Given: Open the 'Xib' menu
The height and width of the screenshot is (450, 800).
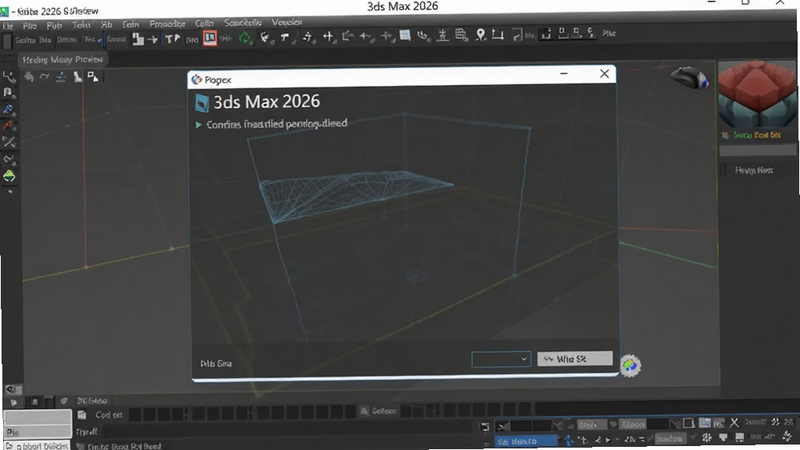Looking at the screenshot, I should click(106, 24).
